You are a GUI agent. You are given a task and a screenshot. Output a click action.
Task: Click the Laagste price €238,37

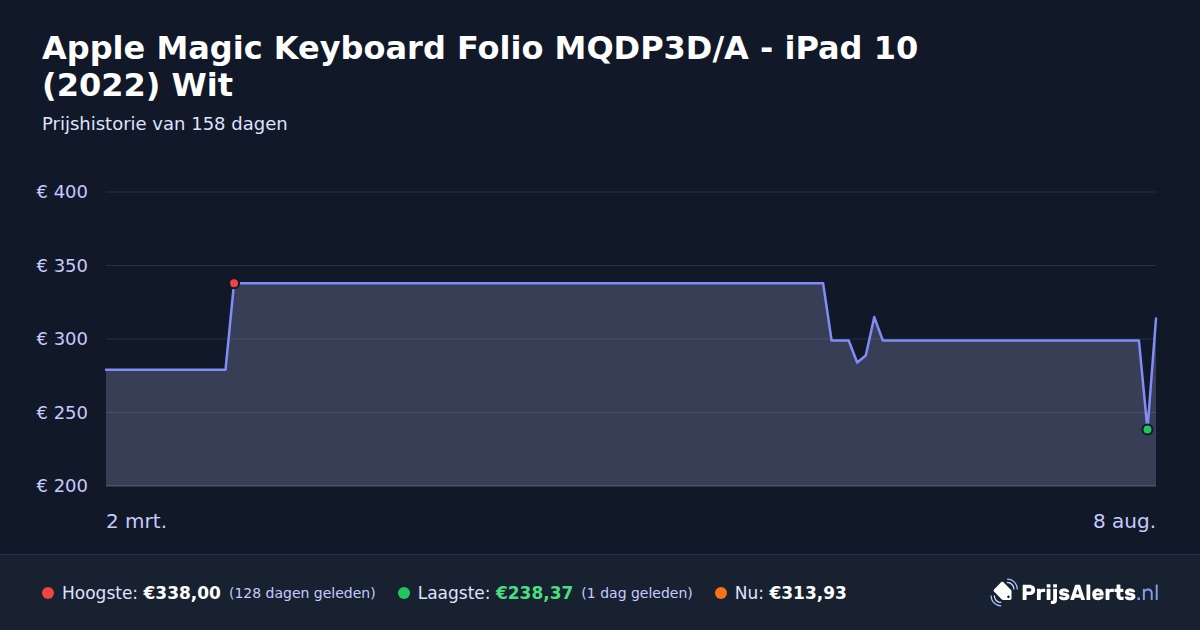tap(534, 593)
